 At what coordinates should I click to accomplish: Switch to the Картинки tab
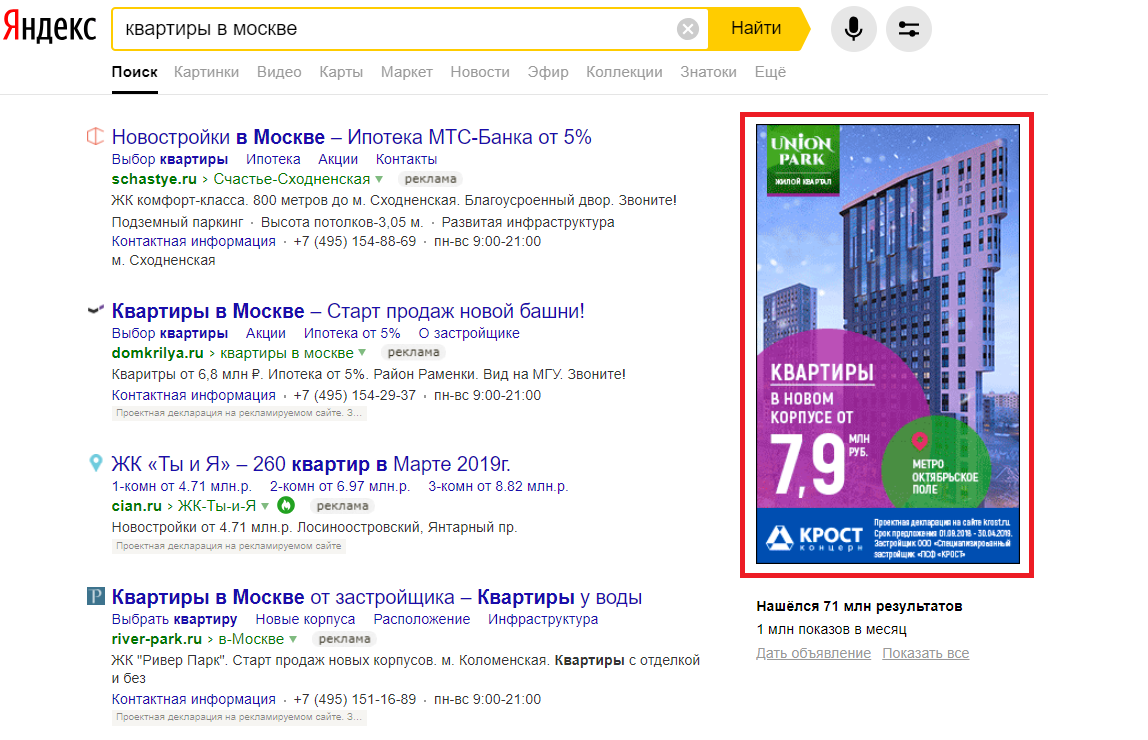point(206,72)
